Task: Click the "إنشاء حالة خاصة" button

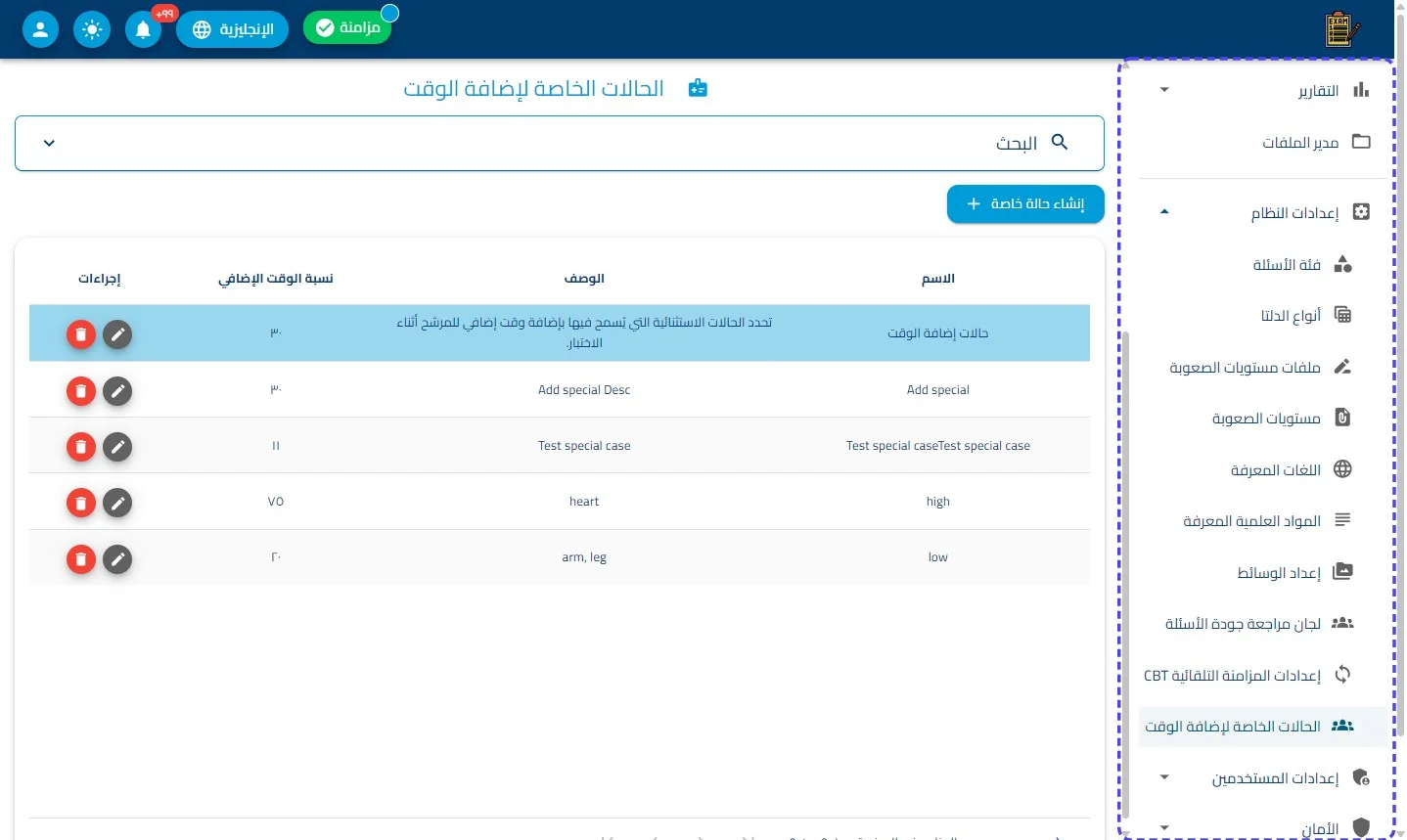Action: coord(1025,203)
